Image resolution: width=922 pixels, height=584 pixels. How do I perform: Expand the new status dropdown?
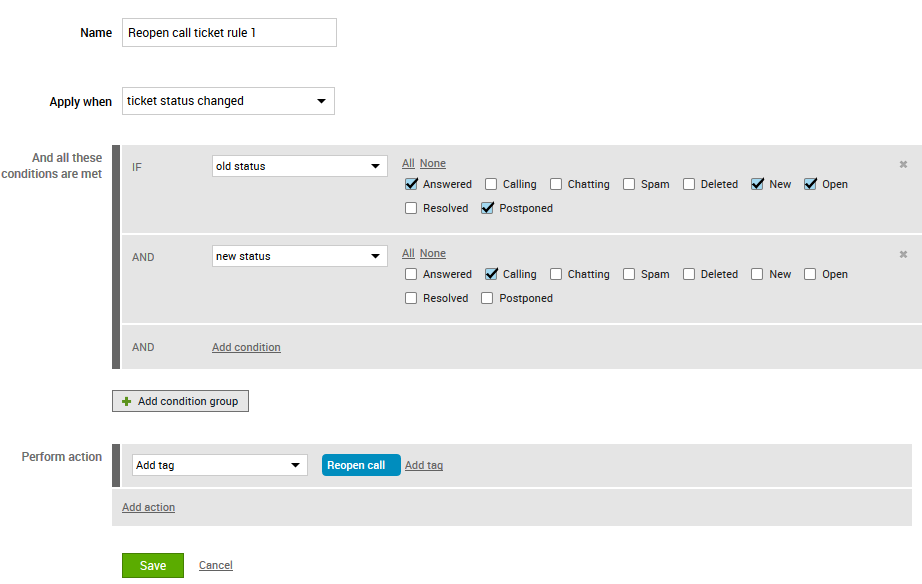coord(299,256)
